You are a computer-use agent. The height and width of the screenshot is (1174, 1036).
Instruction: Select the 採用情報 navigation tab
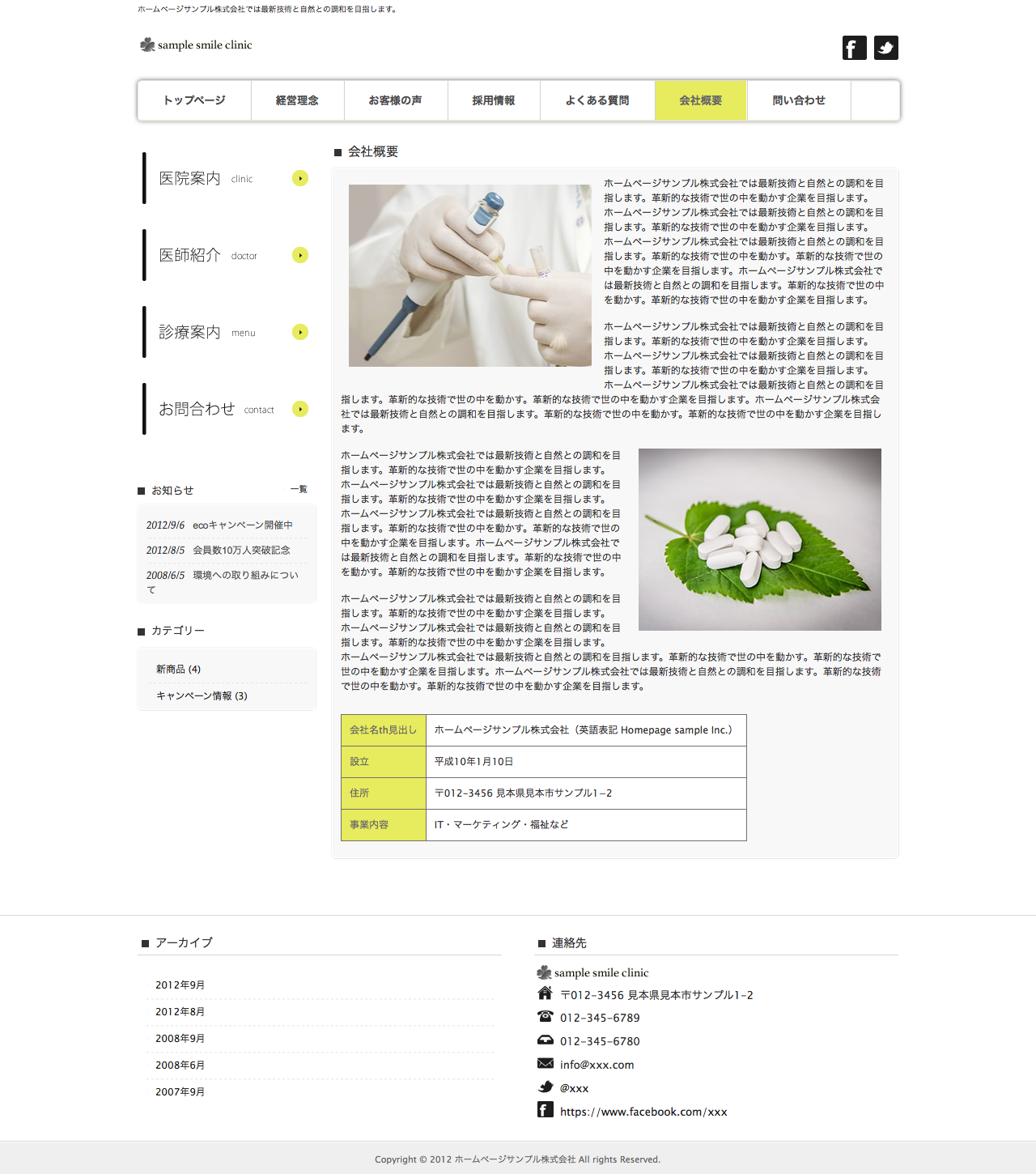(x=494, y=100)
